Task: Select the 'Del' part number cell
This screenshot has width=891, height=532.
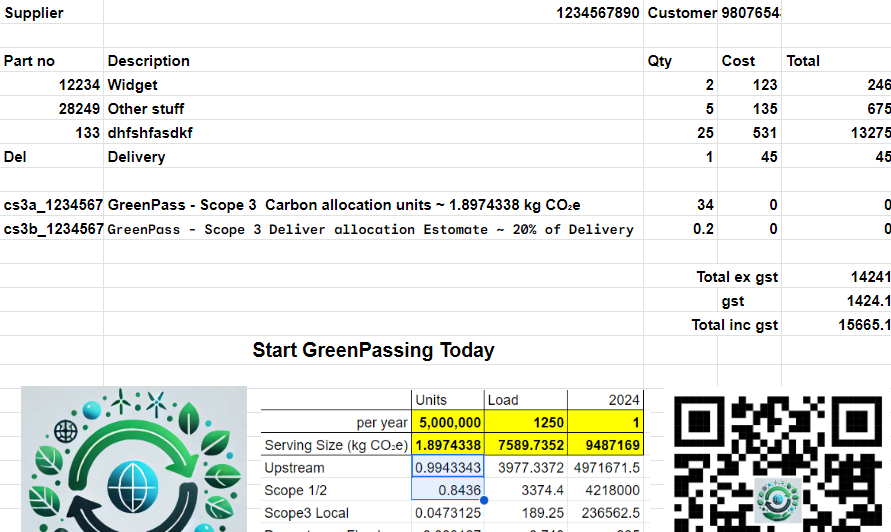Action: (52, 156)
